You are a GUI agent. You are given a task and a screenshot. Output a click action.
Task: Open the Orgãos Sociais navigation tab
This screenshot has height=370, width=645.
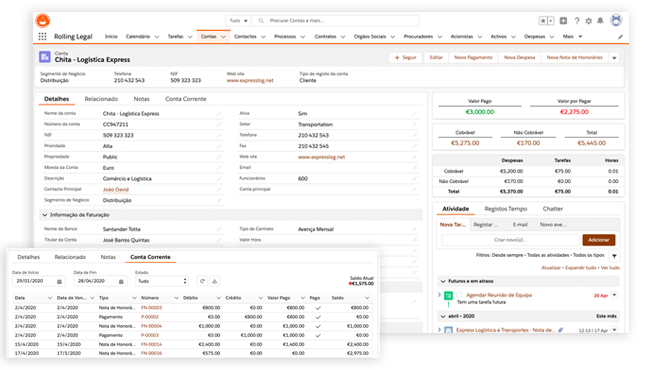[x=370, y=37]
